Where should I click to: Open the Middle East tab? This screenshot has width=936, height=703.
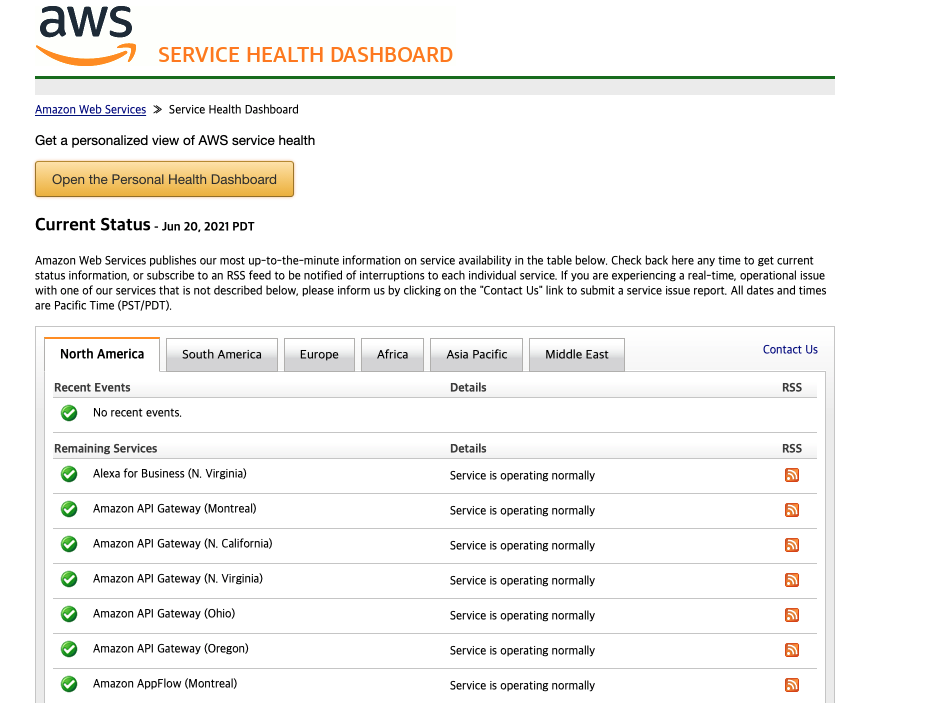577,354
